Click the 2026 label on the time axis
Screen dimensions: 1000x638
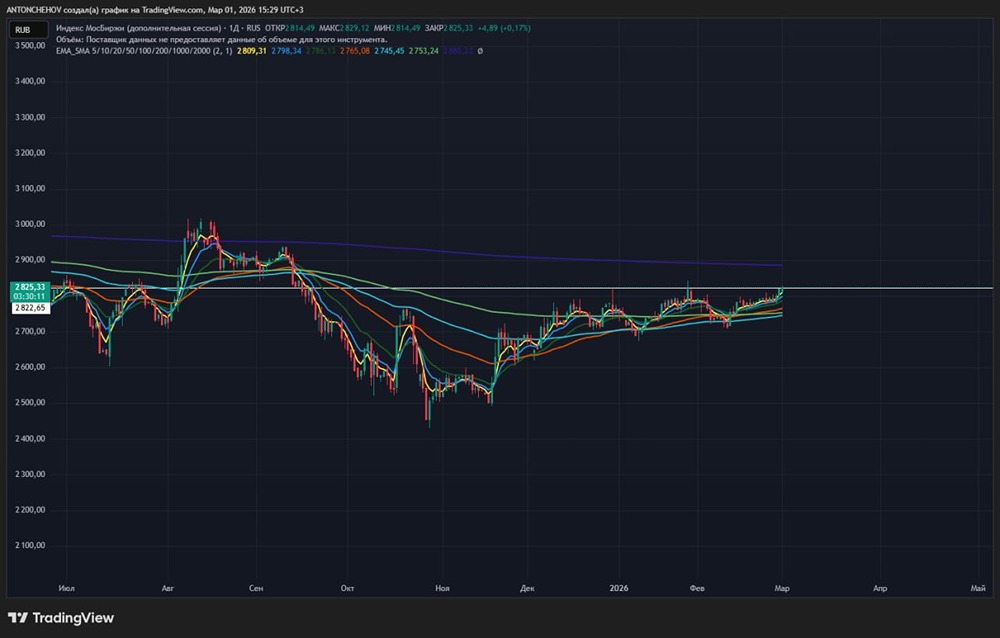click(617, 589)
